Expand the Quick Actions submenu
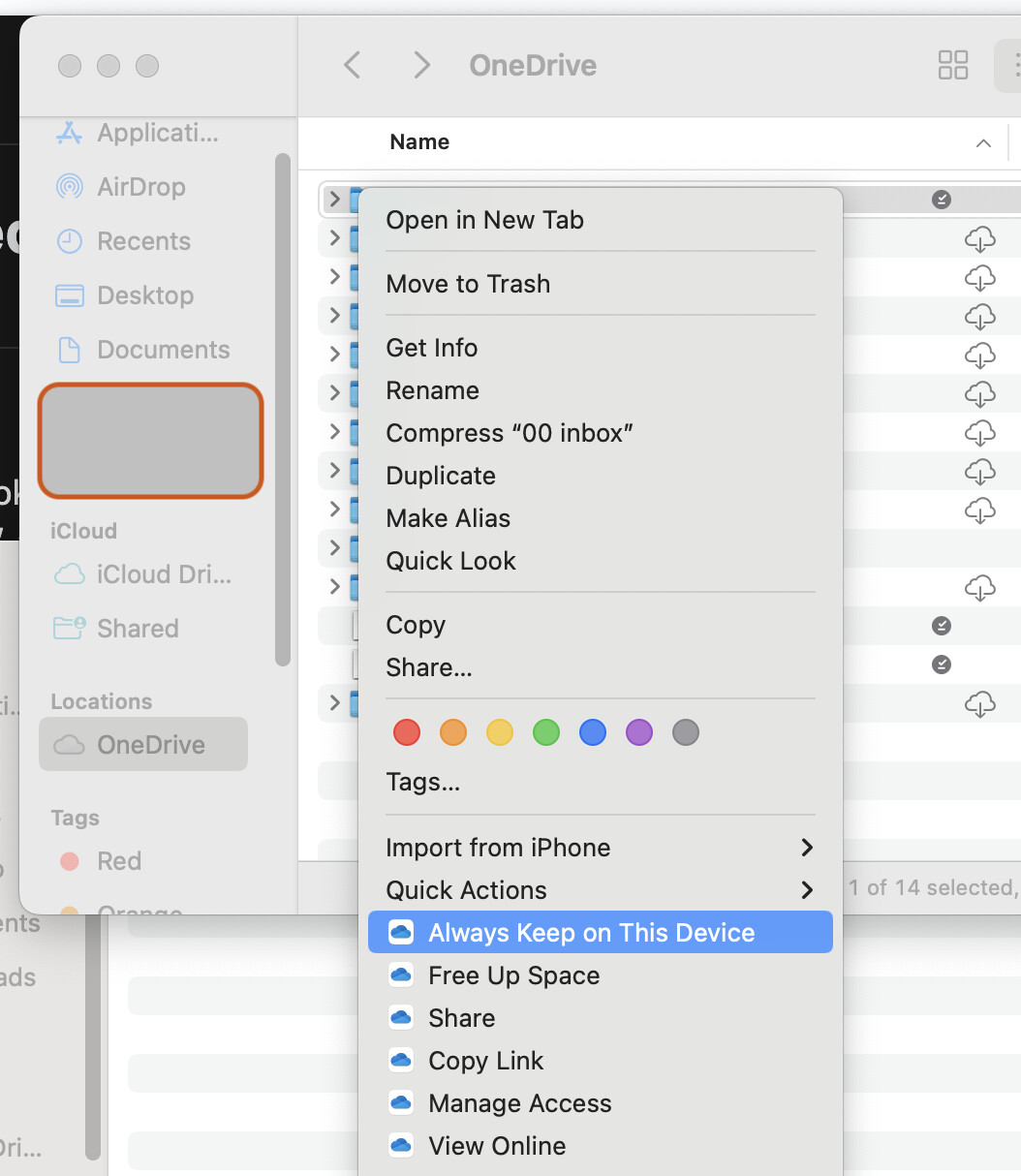 (601, 890)
